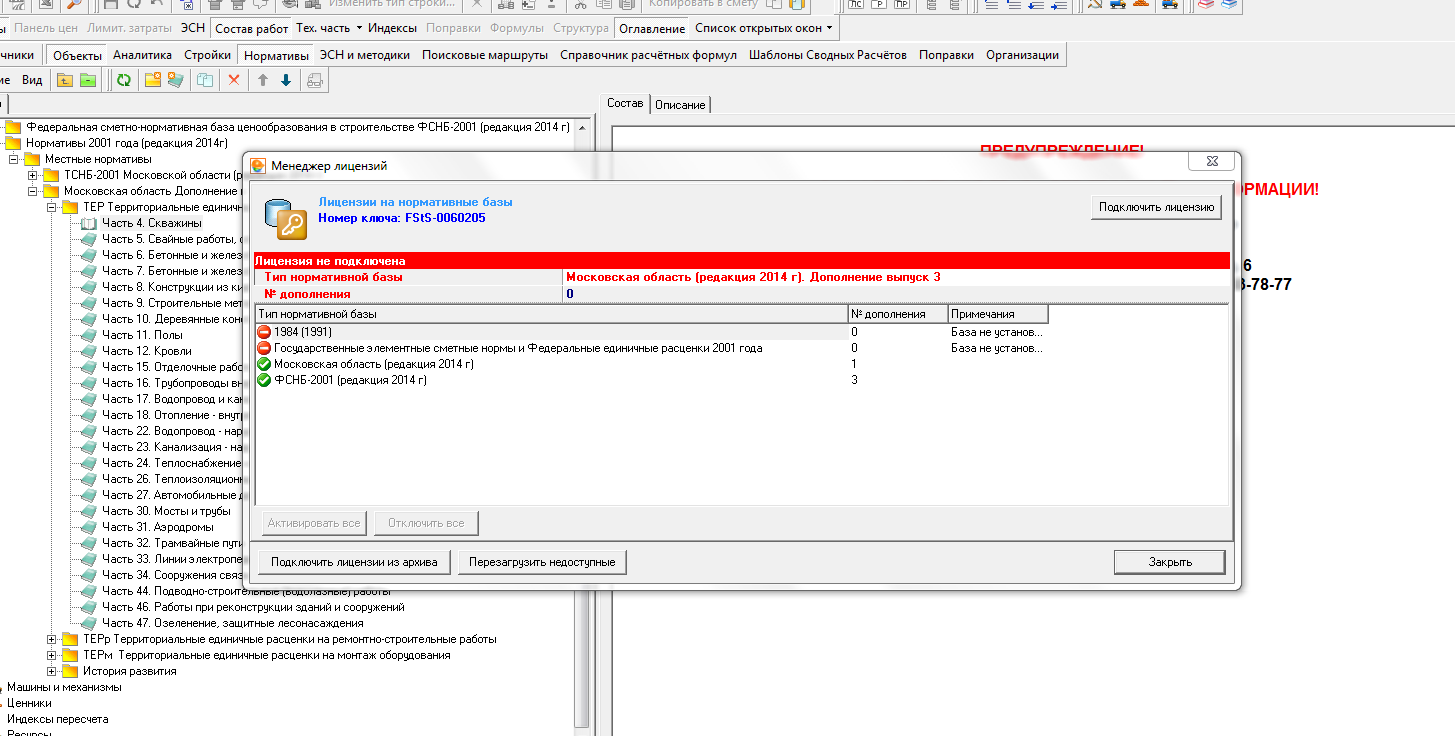Click the red stop icon beside 1984 (1991)
Screen dimensions: 1455x736
click(x=264, y=332)
